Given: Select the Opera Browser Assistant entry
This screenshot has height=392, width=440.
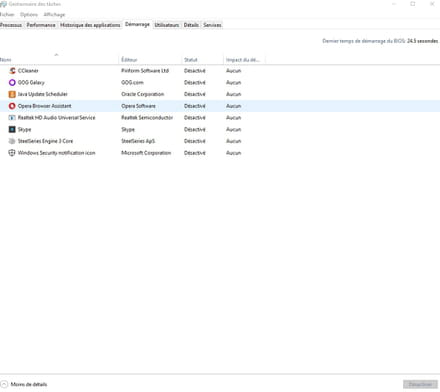Looking at the screenshot, I should (45, 106).
